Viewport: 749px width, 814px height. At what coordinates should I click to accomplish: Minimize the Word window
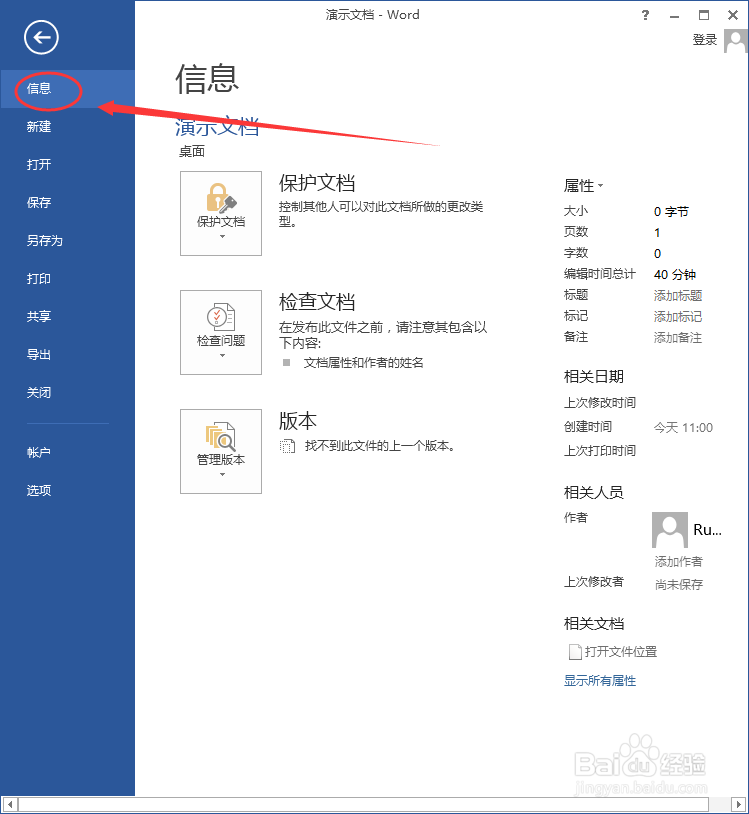[674, 16]
